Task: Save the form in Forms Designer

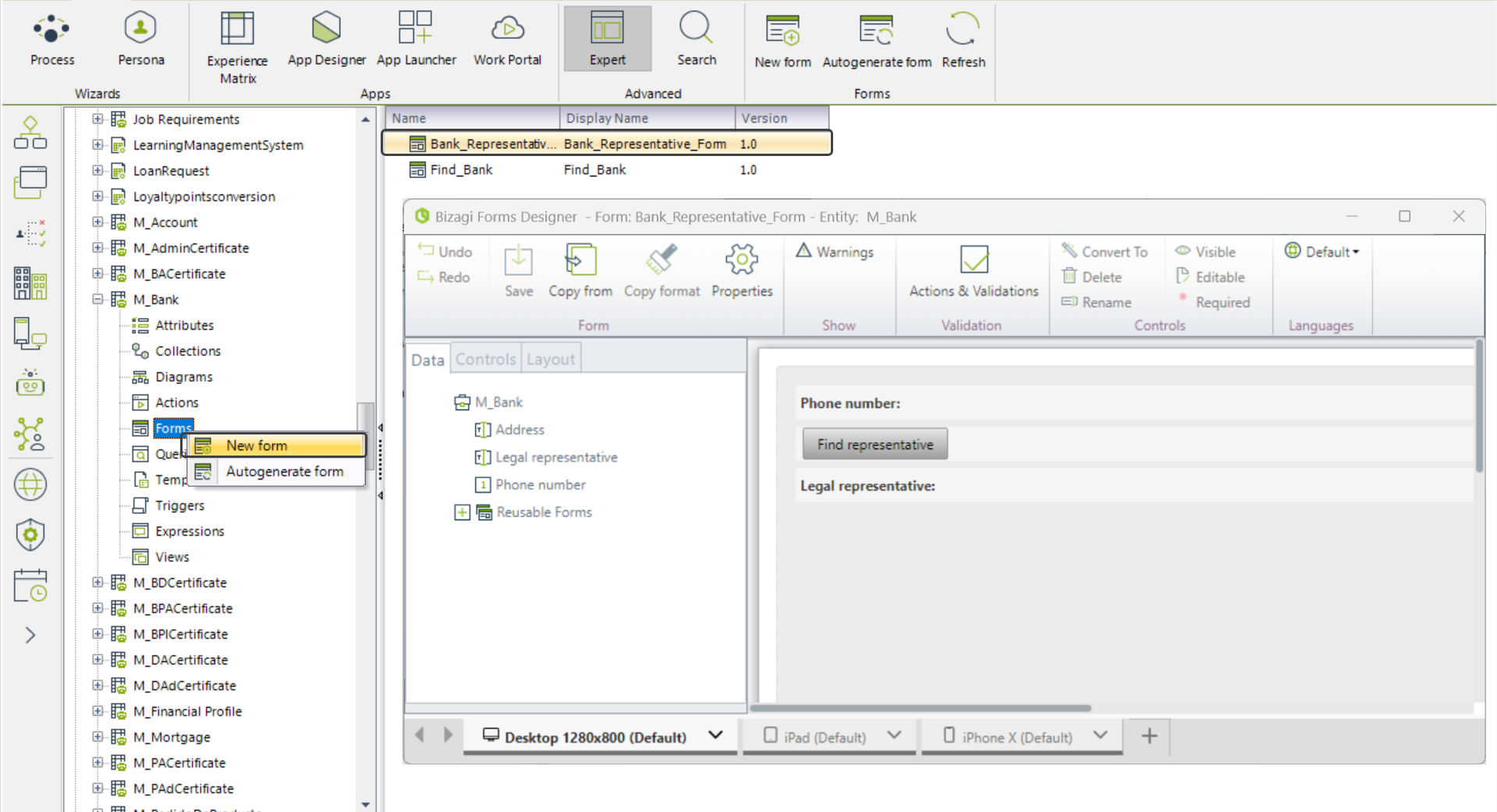Action: pos(519,271)
